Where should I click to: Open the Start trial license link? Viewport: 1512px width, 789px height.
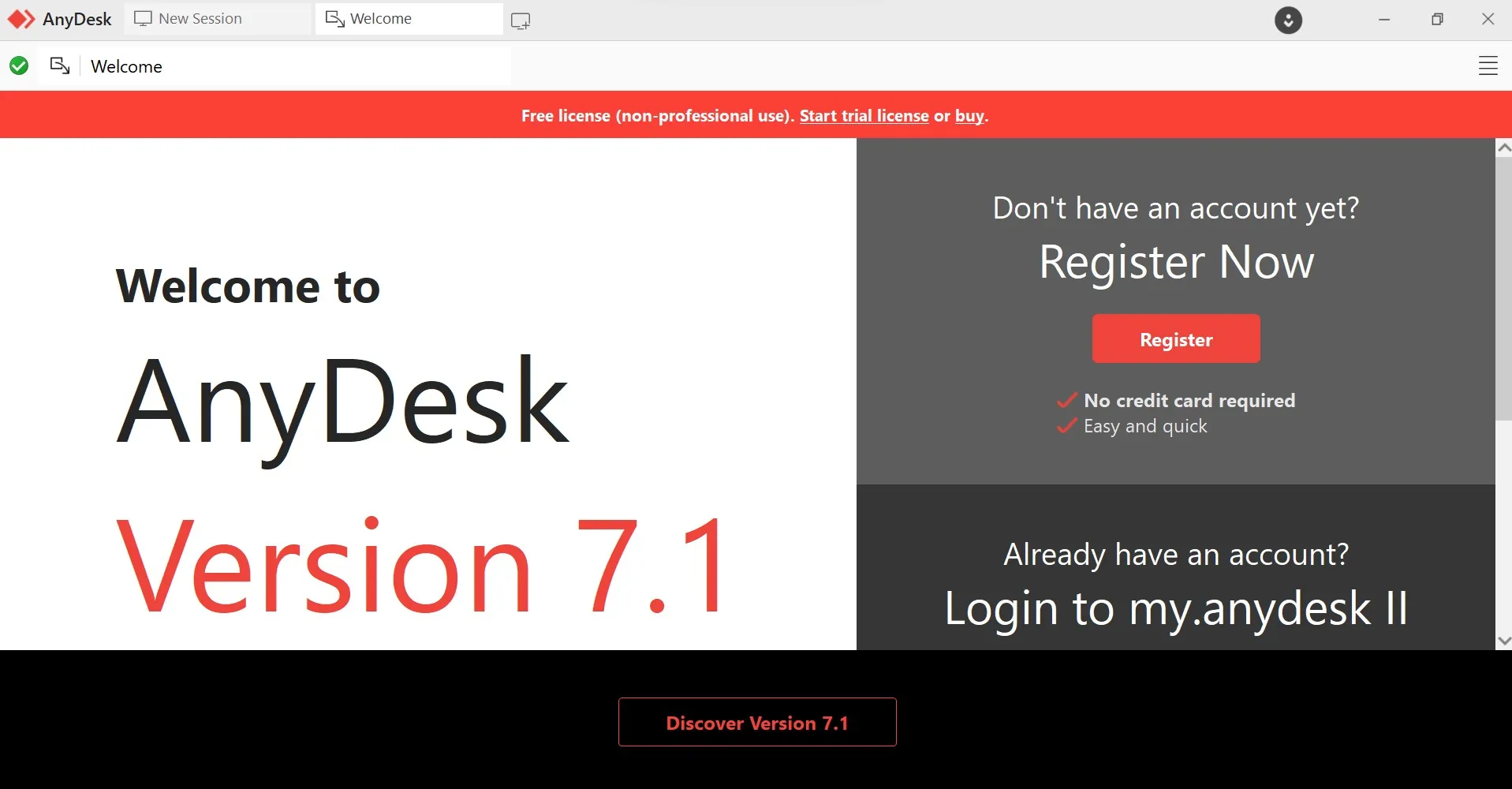point(864,115)
